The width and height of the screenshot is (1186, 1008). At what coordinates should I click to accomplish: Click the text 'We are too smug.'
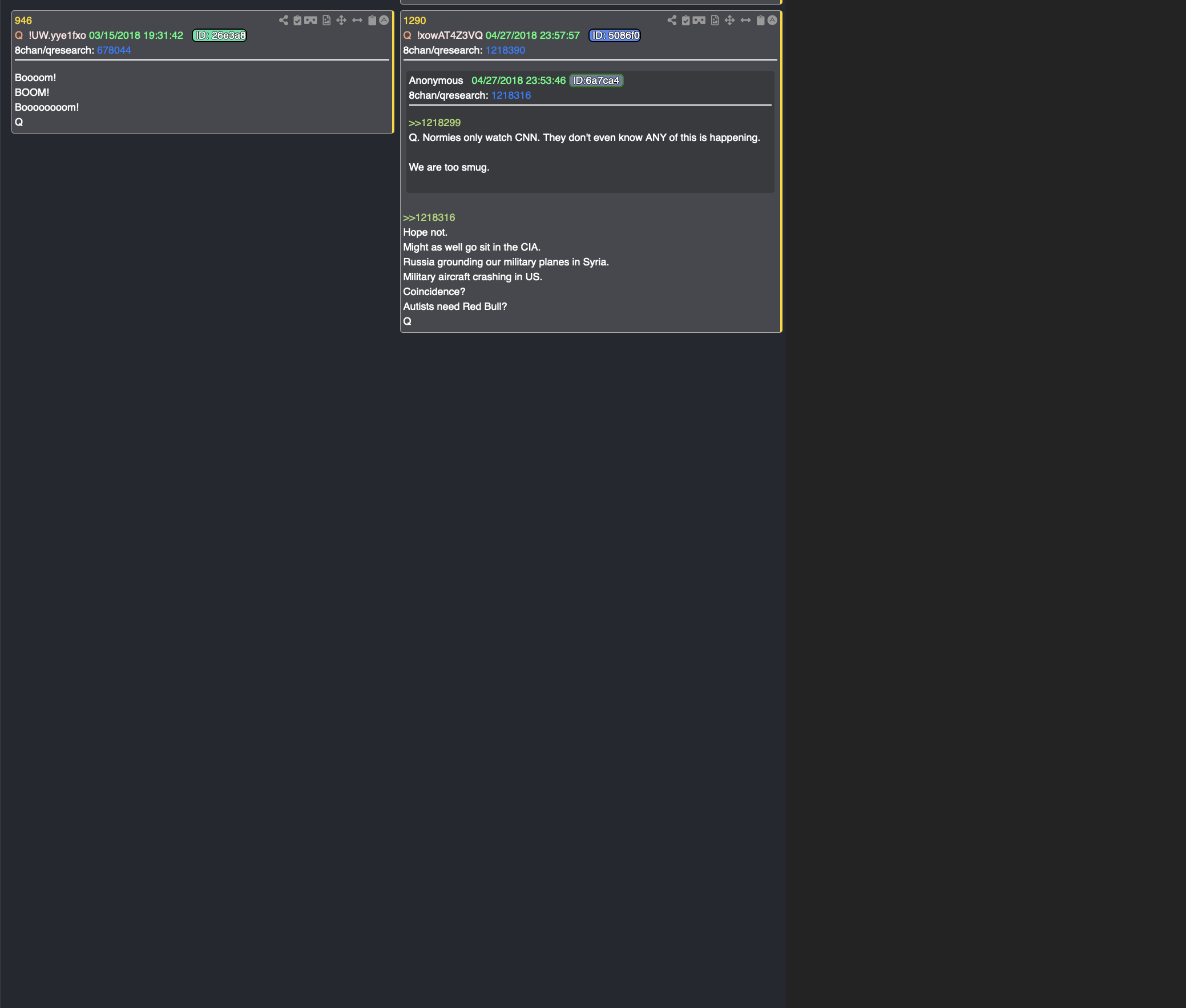(x=449, y=167)
